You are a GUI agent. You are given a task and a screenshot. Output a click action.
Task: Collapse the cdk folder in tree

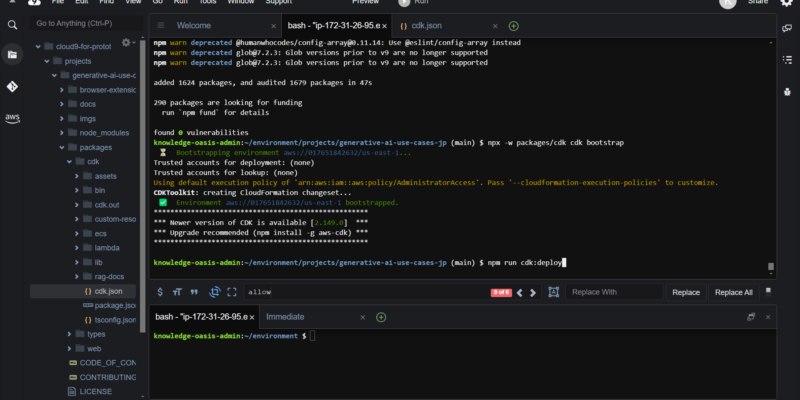71,161
